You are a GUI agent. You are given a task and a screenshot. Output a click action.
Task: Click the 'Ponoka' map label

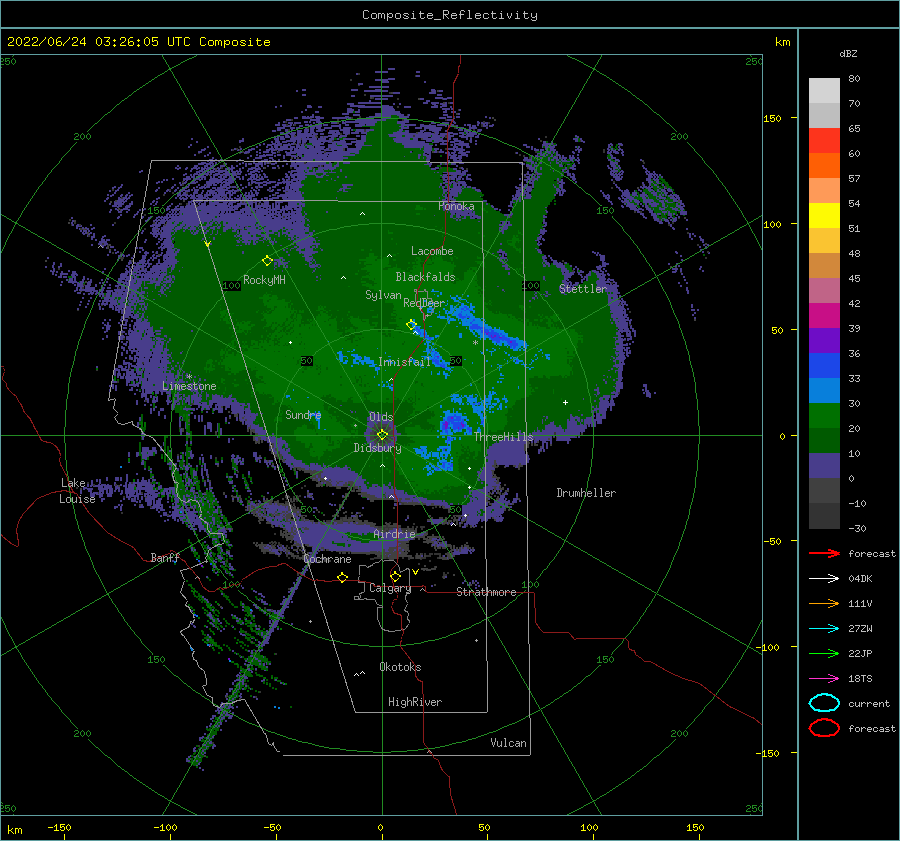[456, 206]
